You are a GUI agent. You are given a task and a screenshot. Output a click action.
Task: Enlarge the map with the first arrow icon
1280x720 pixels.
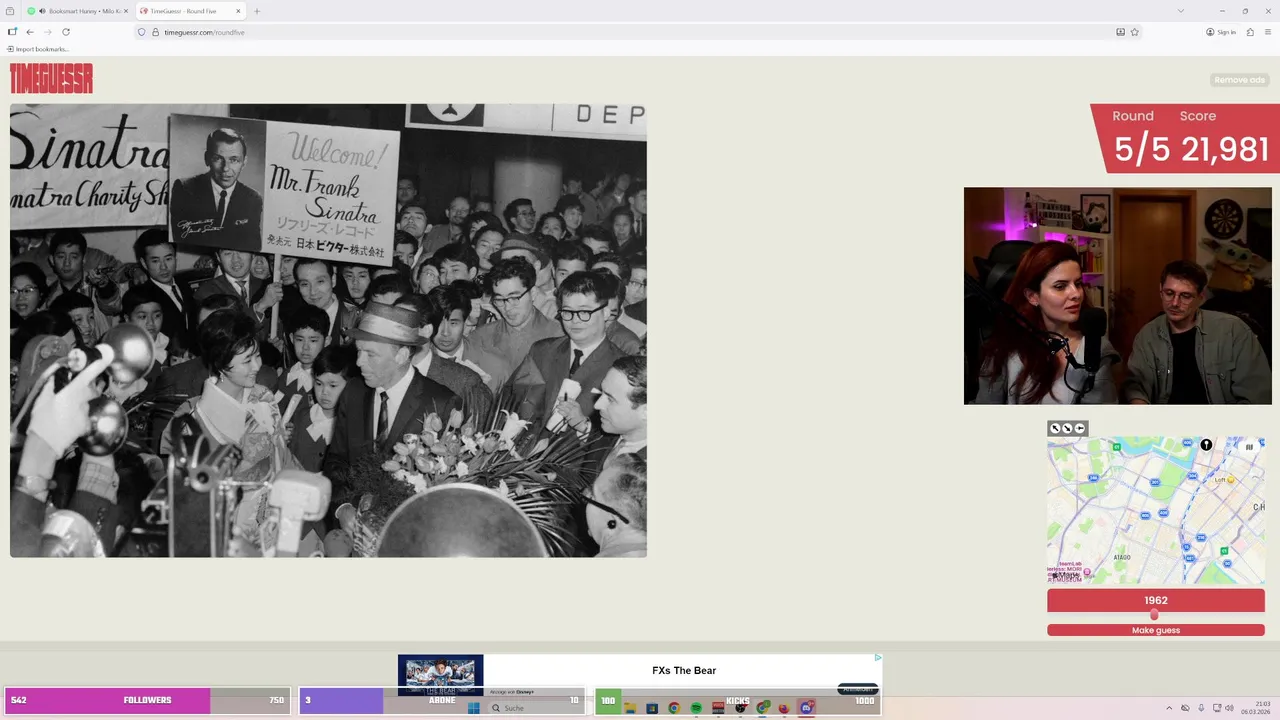1055,428
